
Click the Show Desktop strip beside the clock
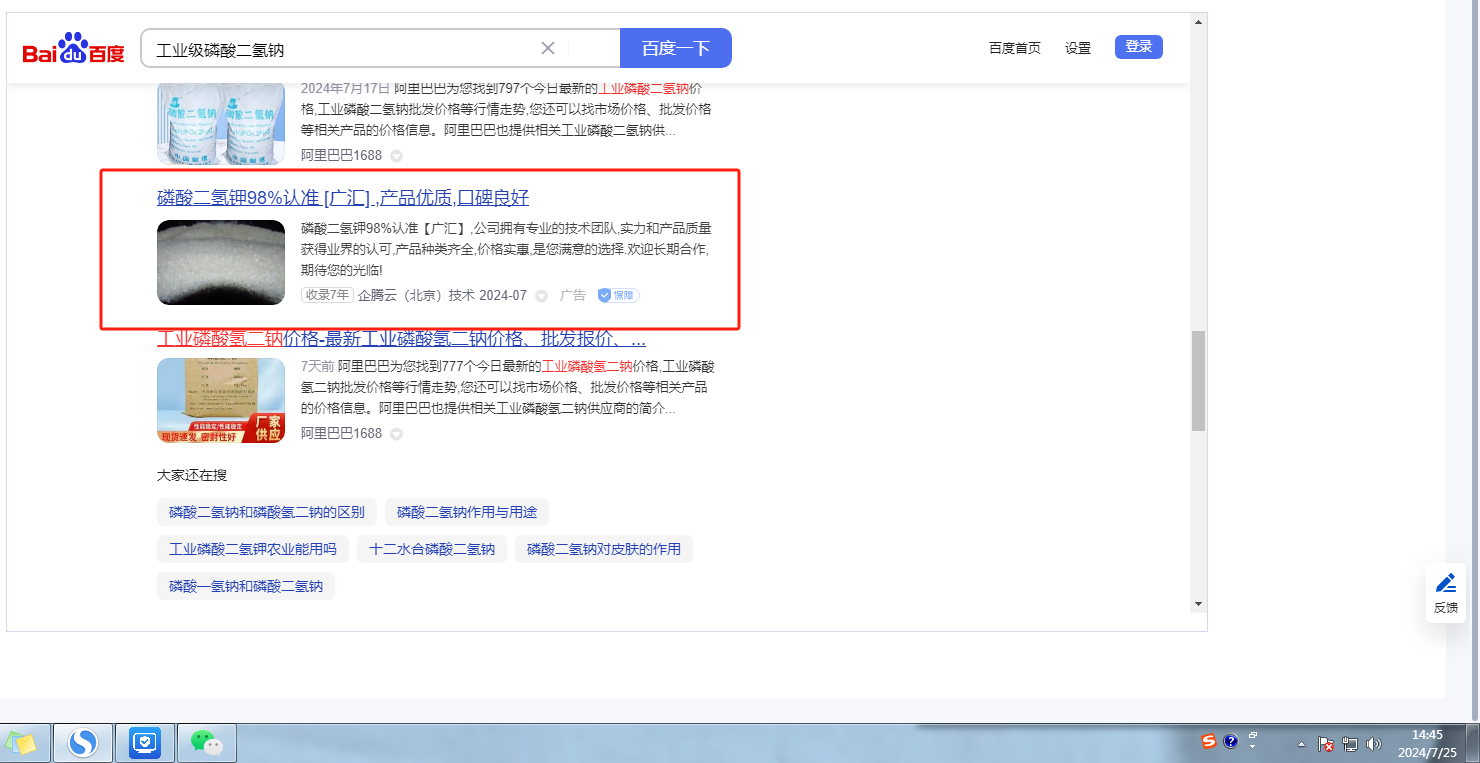(1473, 743)
